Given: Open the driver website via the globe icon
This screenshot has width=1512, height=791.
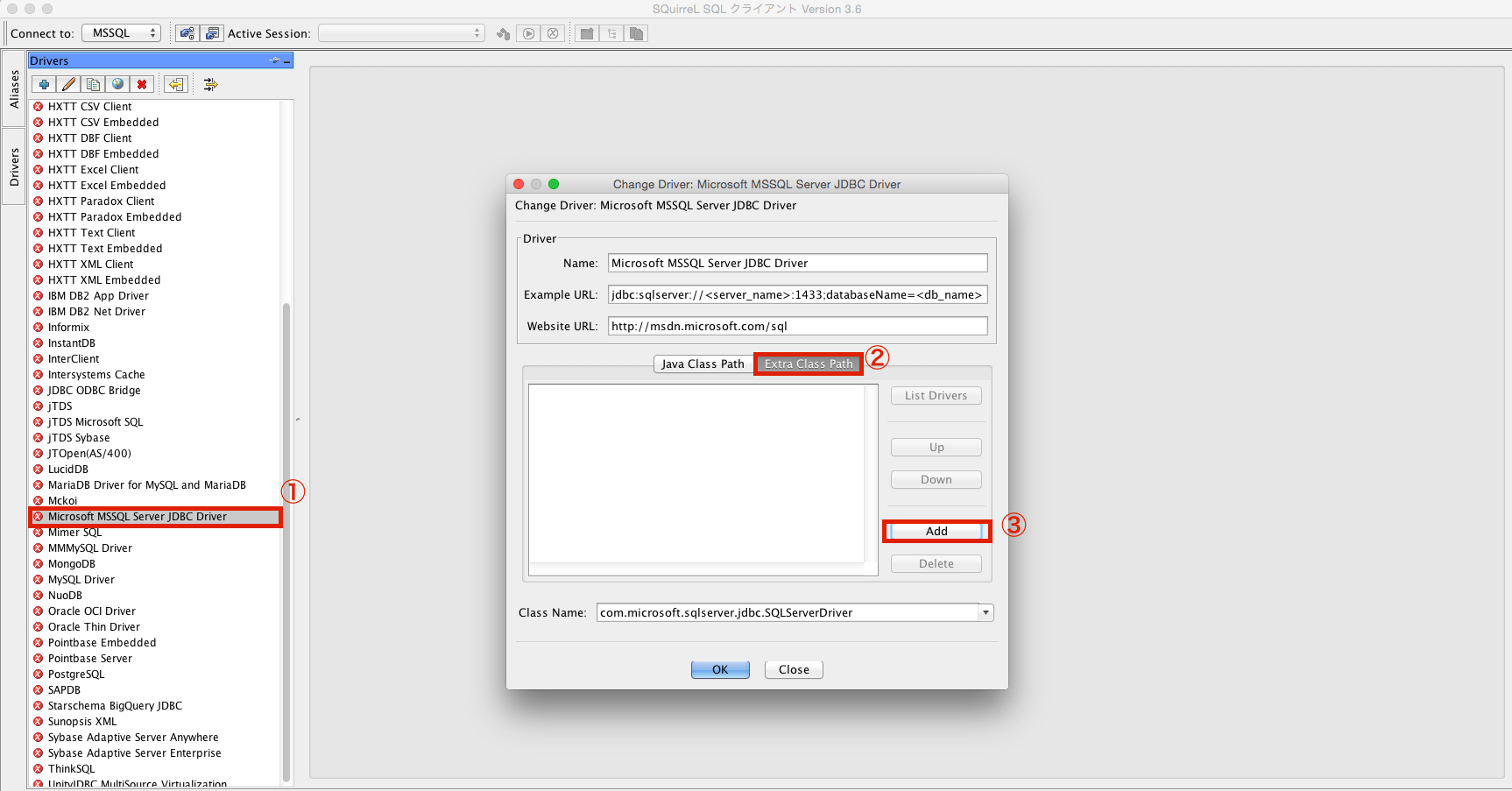Looking at the screenshot, I should coord(117,84).
